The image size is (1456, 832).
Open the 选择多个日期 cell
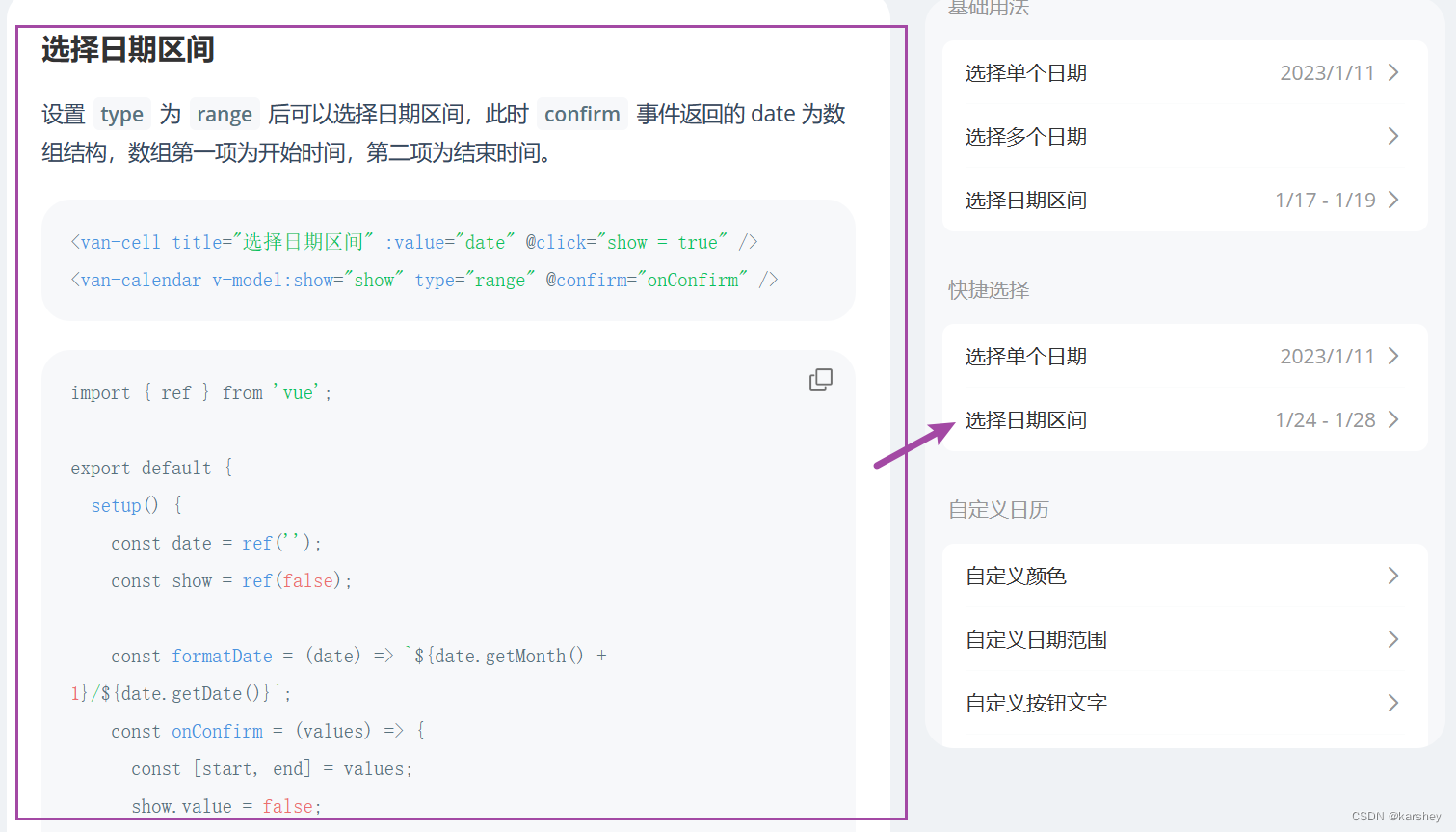[1184, 137]
